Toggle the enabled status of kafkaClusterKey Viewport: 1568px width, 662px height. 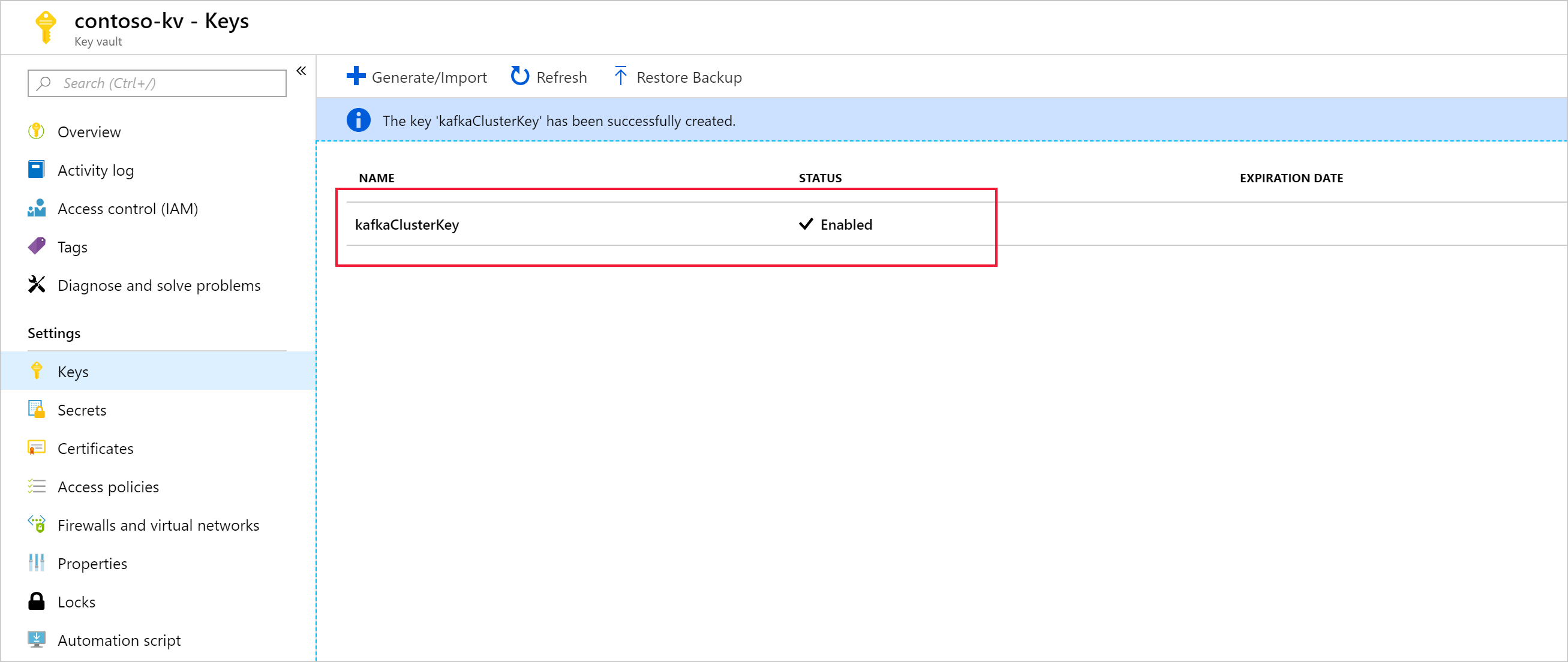coord(836,224)
